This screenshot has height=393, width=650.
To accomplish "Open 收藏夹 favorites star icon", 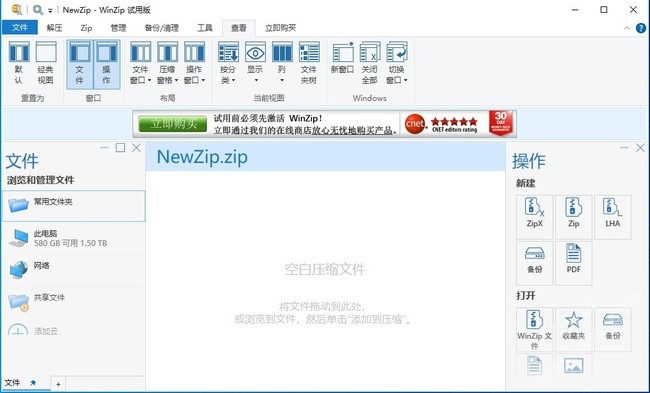I will point(574,330).
